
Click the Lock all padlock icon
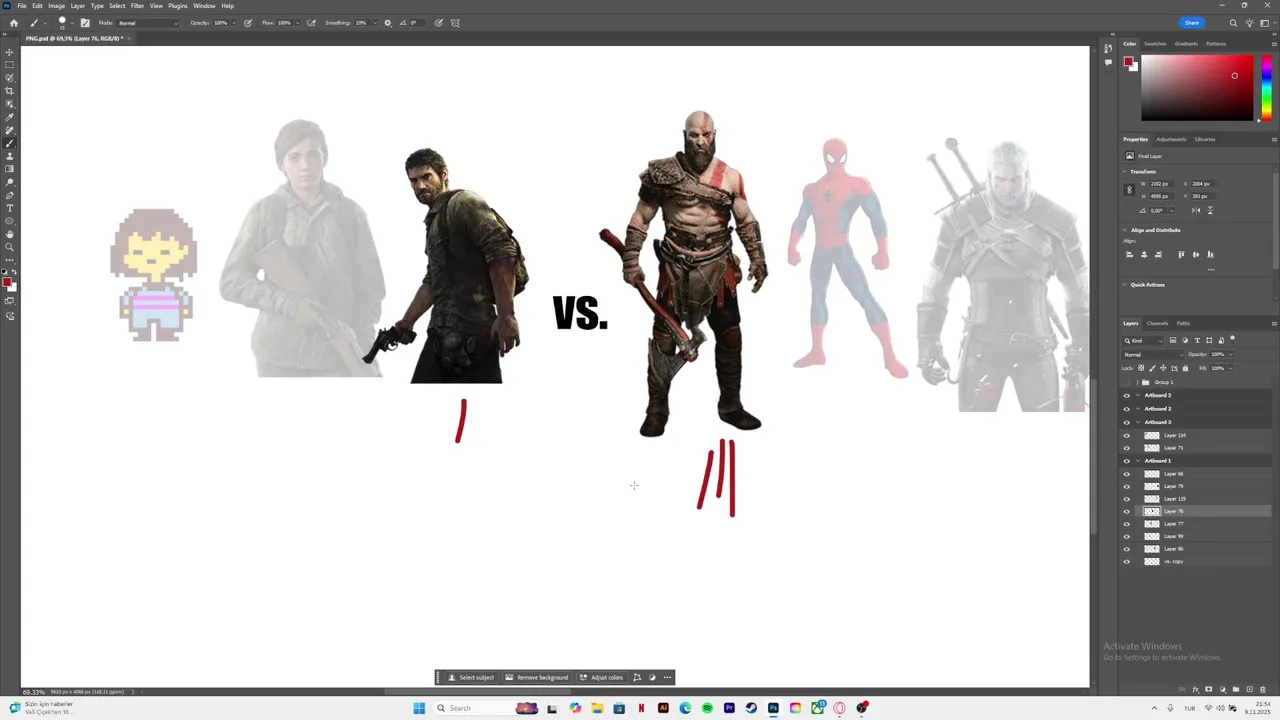pyautogui.click(x=1185, y=368)
